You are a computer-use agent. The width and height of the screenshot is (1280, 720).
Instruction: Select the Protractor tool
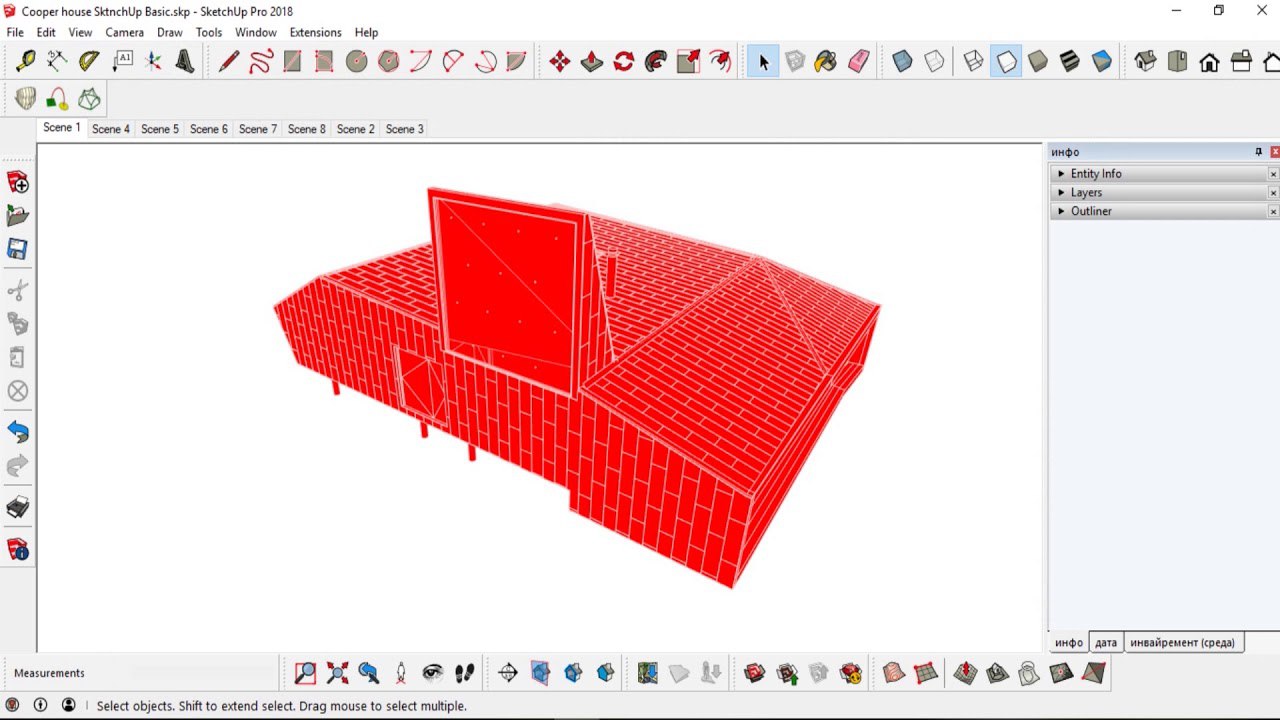(x=90, y=61)
